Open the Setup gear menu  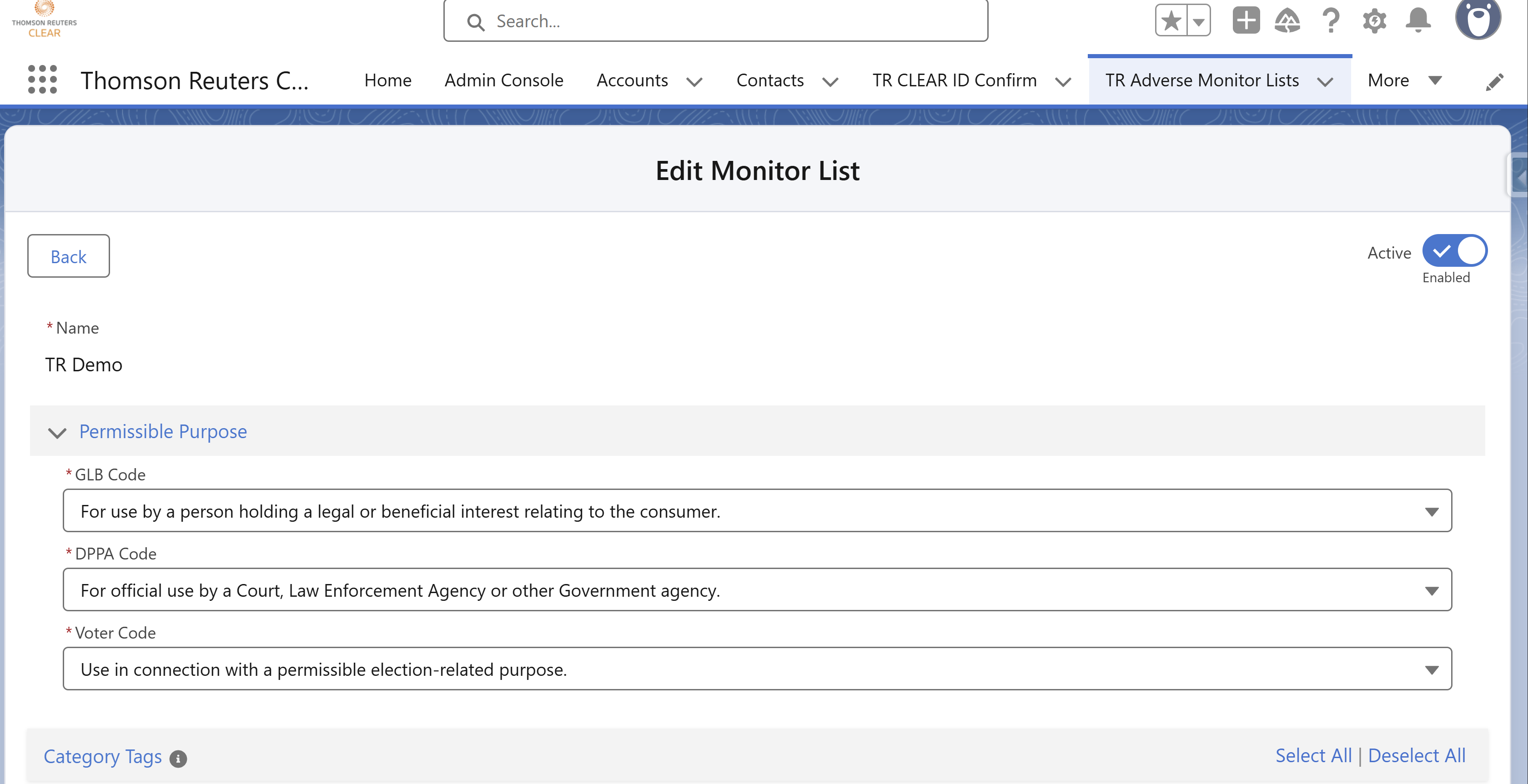click(x=1374, y=21)
